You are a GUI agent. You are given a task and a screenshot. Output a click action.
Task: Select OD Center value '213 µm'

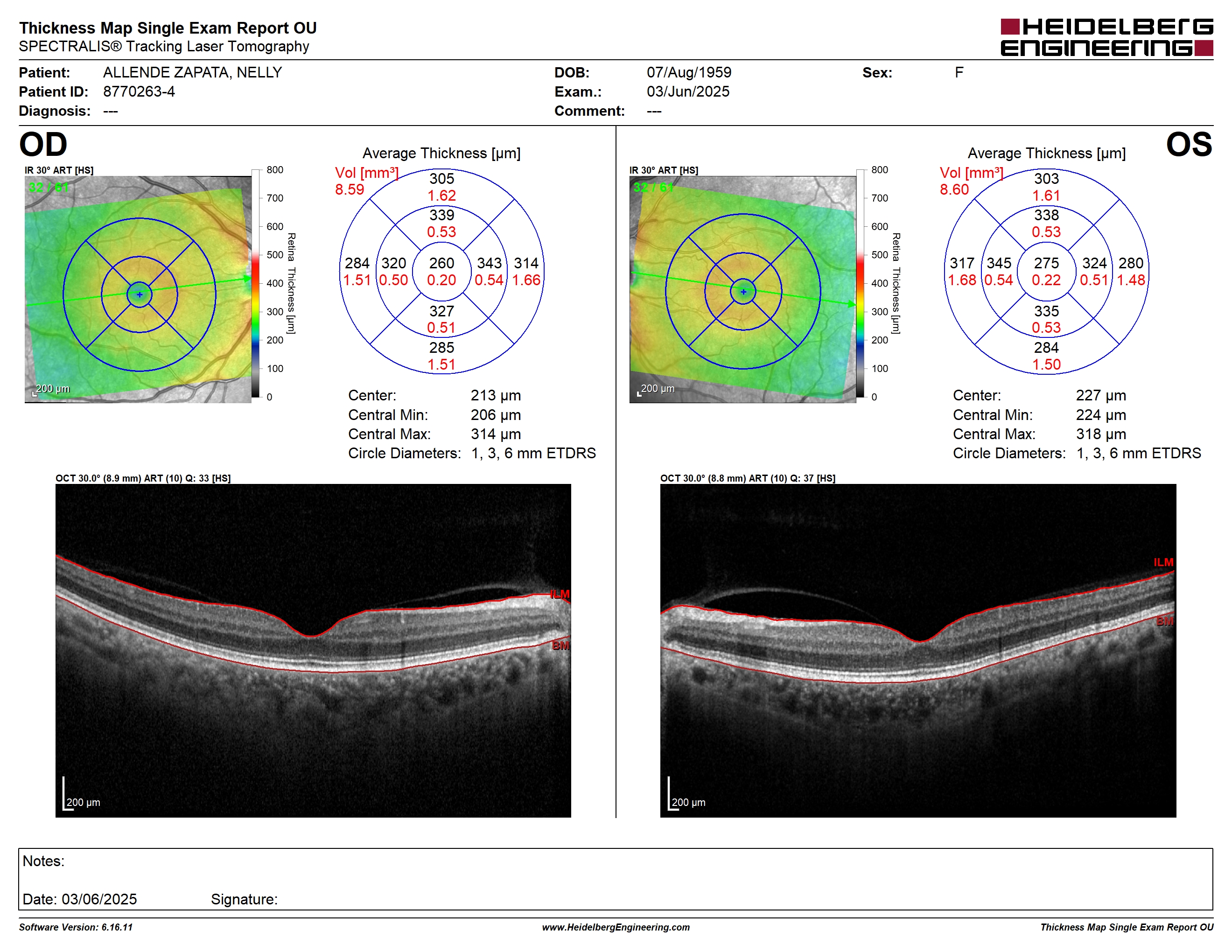coord(496,395)
